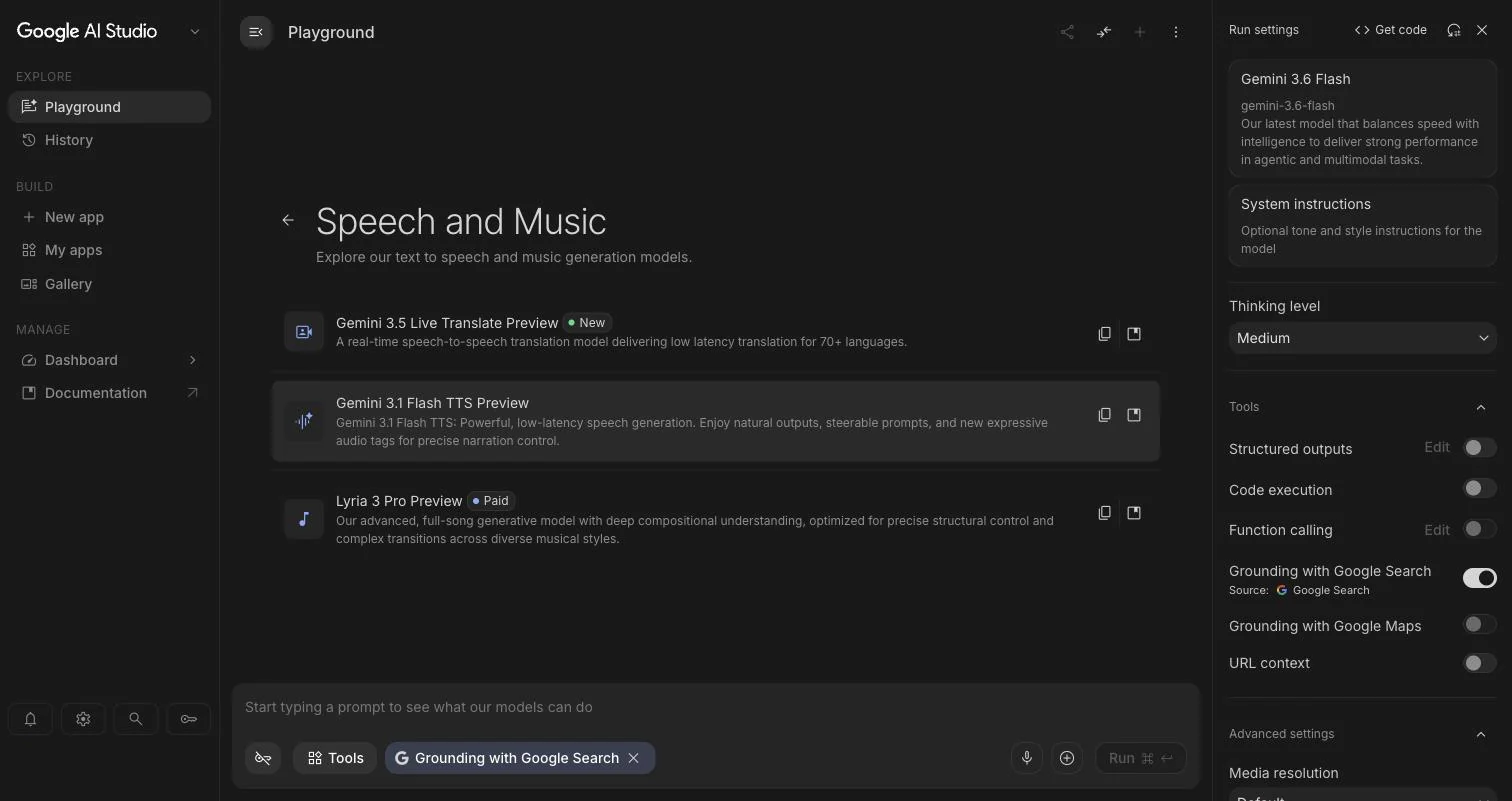Screen dimensions: 1512x801
Task: Remove the Grounding with Google Search chip
Action: coord(633,758)
